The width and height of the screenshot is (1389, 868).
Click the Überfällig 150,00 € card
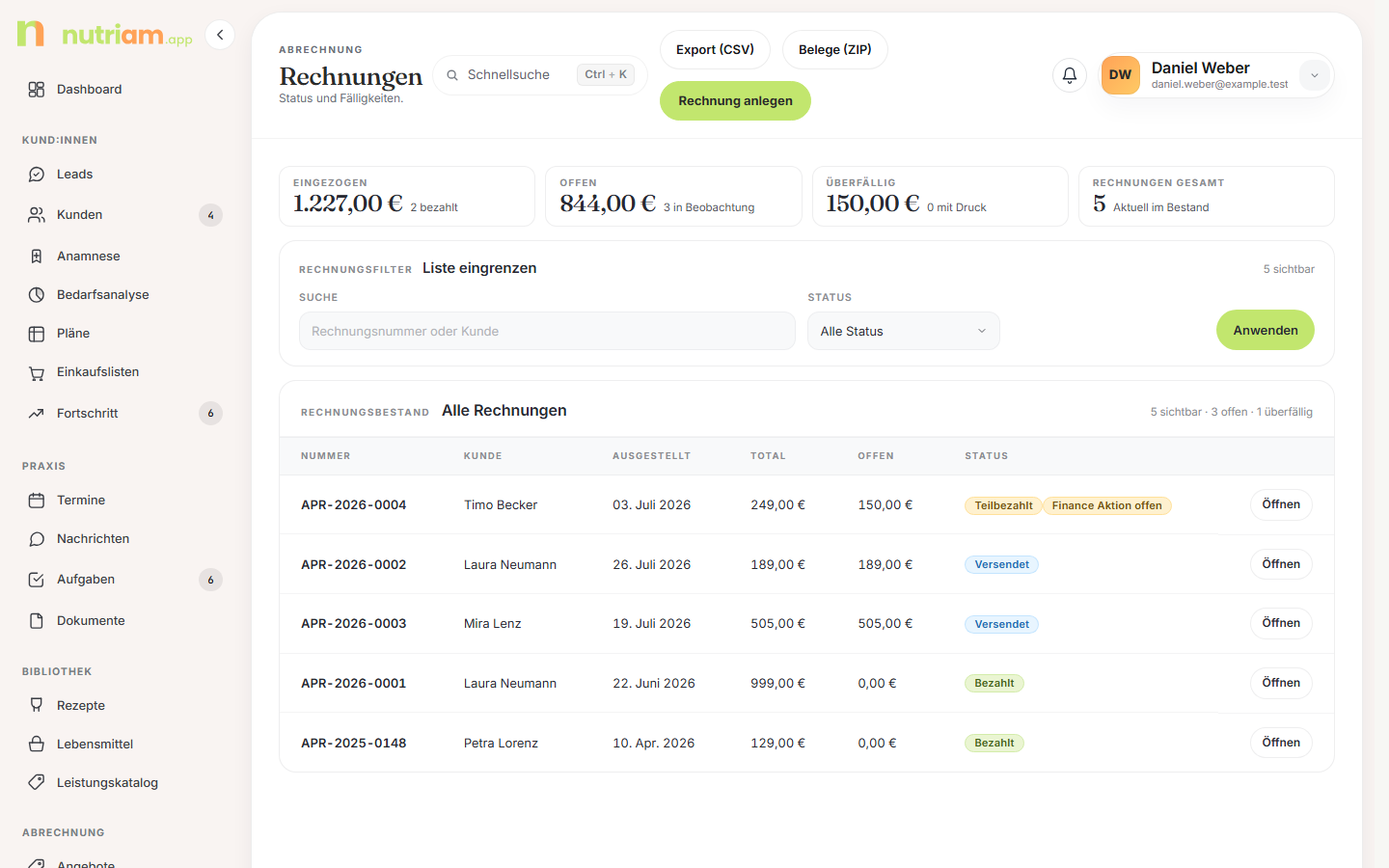tap(940, 197)
